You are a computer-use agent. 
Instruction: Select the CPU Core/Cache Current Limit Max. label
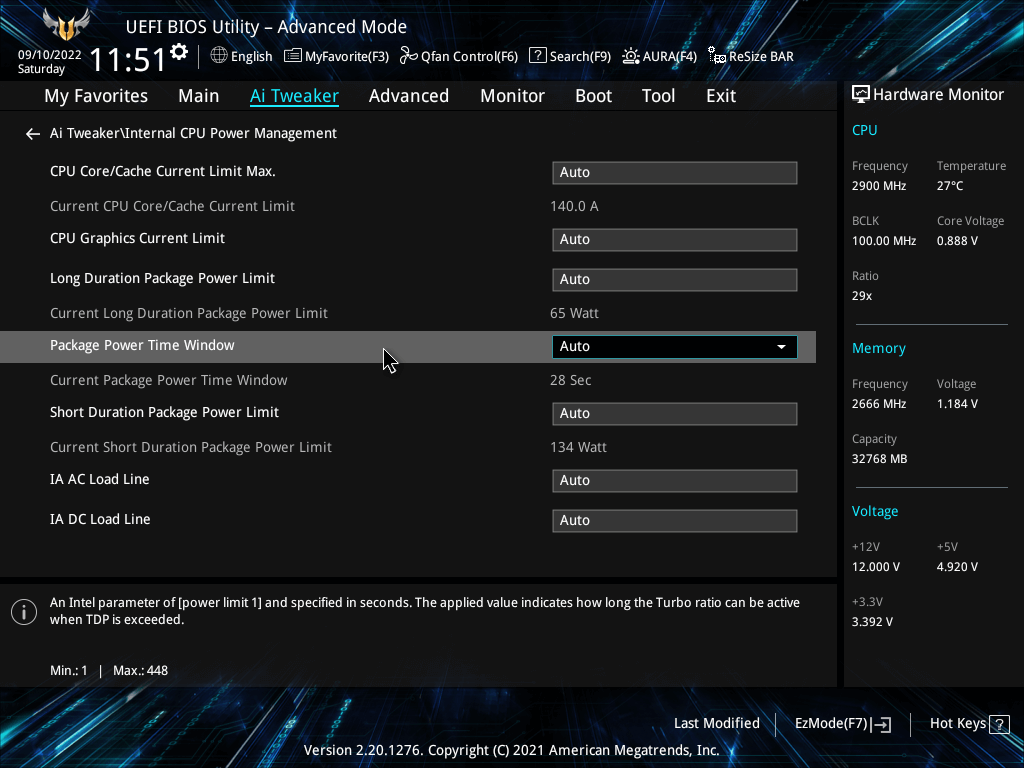(163, 171)
